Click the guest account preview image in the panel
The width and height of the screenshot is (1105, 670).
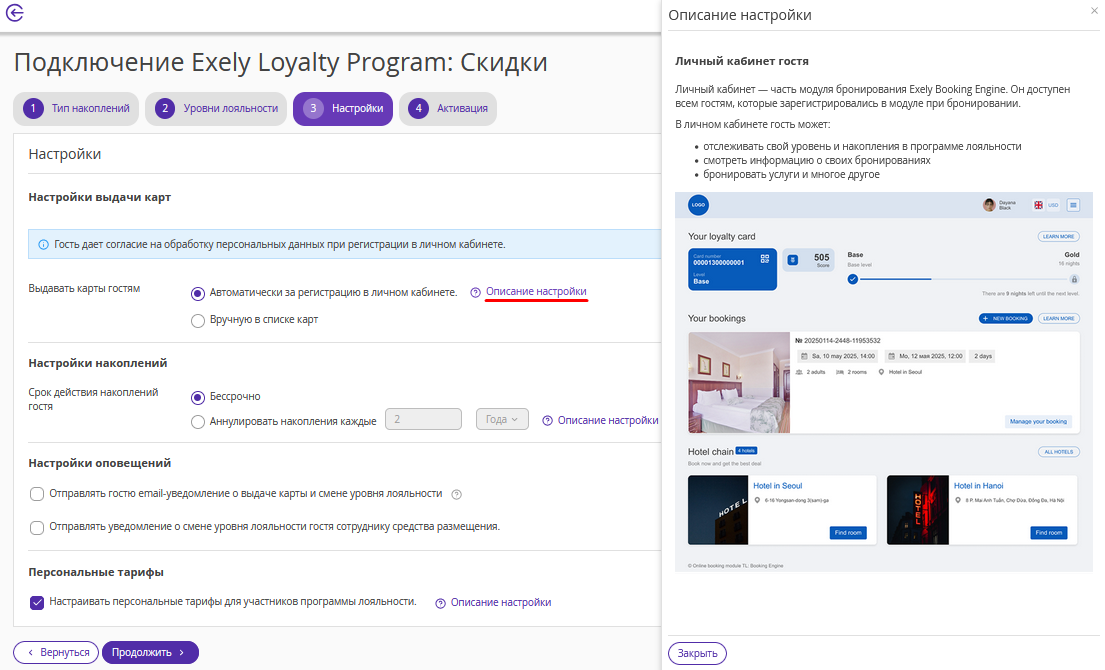pyautogui.click(x=884, y=382)
